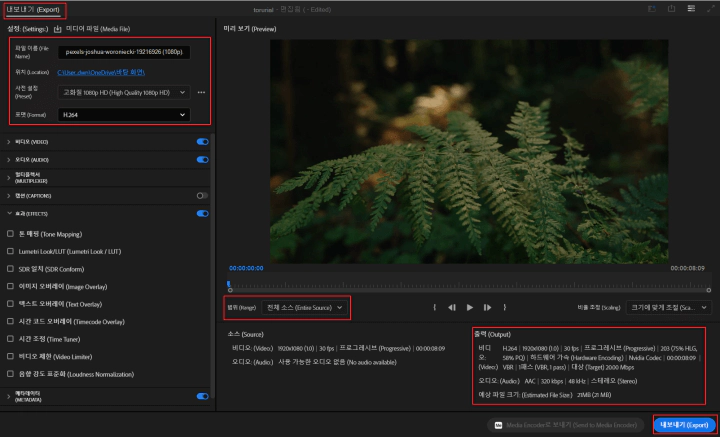720x437 pixels.
Task: Click the Media File destination icon
Action: pos(57,29)
